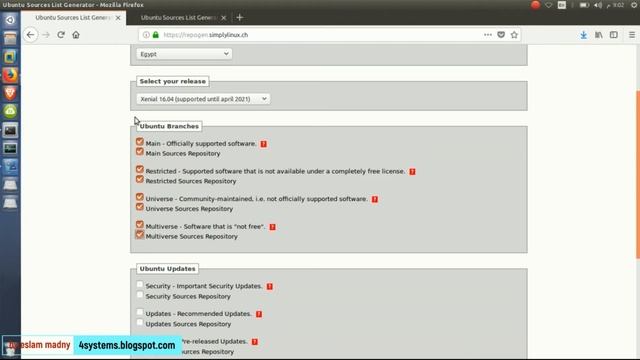Click the "Select your release" heading
This screenshot has width=640, height=360.
(173, 81)
